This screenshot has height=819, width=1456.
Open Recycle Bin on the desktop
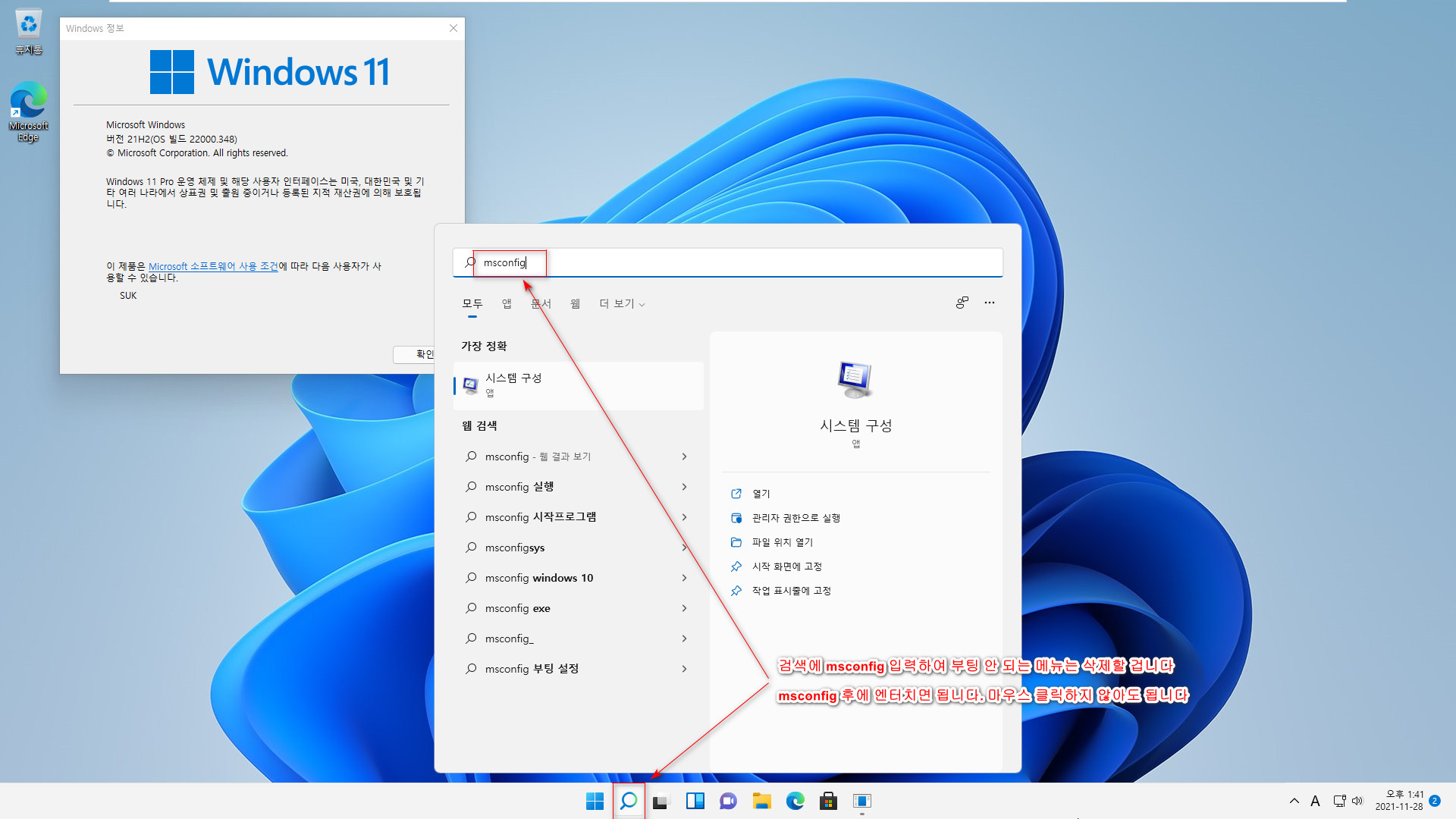click(29, 33)
